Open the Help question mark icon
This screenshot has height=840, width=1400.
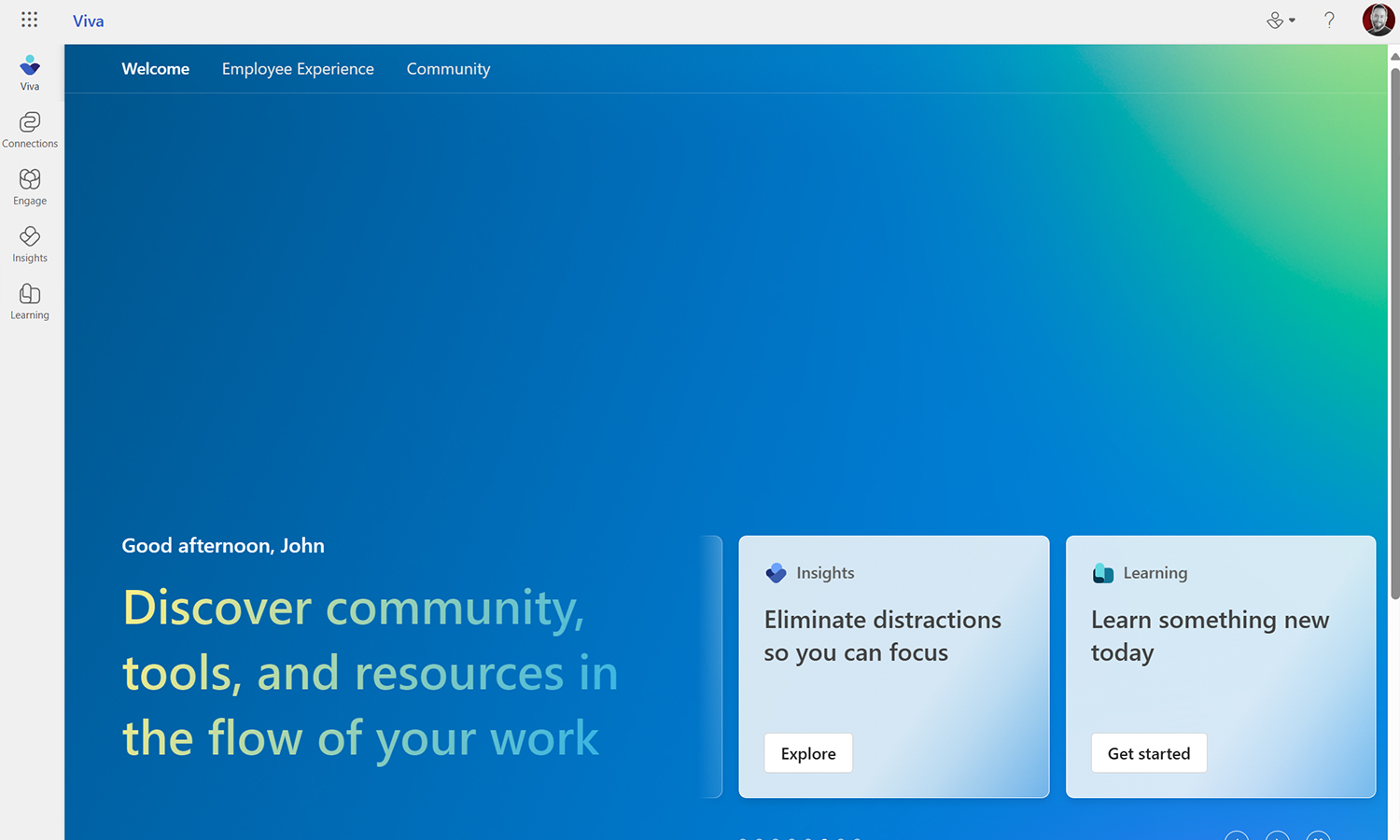[x=1329, y=20]
